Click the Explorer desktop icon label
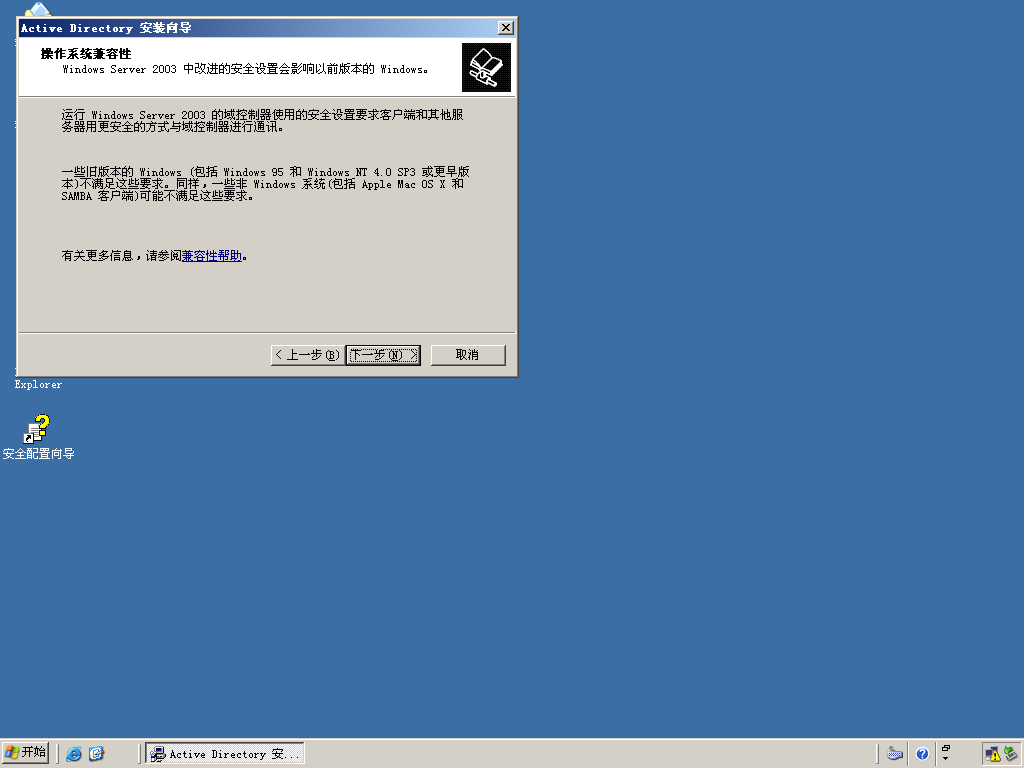1024x768 pixels. (39, 385)
